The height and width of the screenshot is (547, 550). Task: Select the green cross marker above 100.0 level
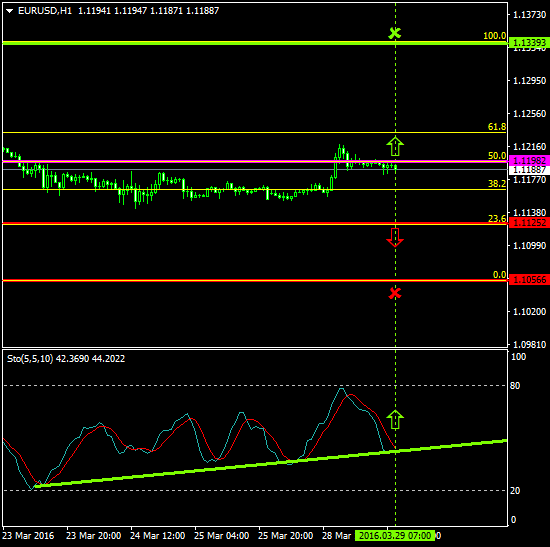coord(395,33)
